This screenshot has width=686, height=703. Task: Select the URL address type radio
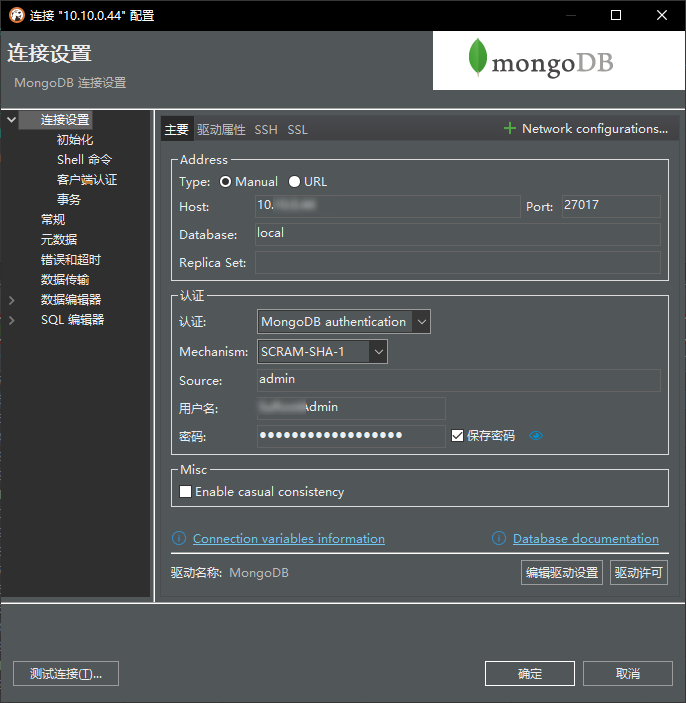295,182
